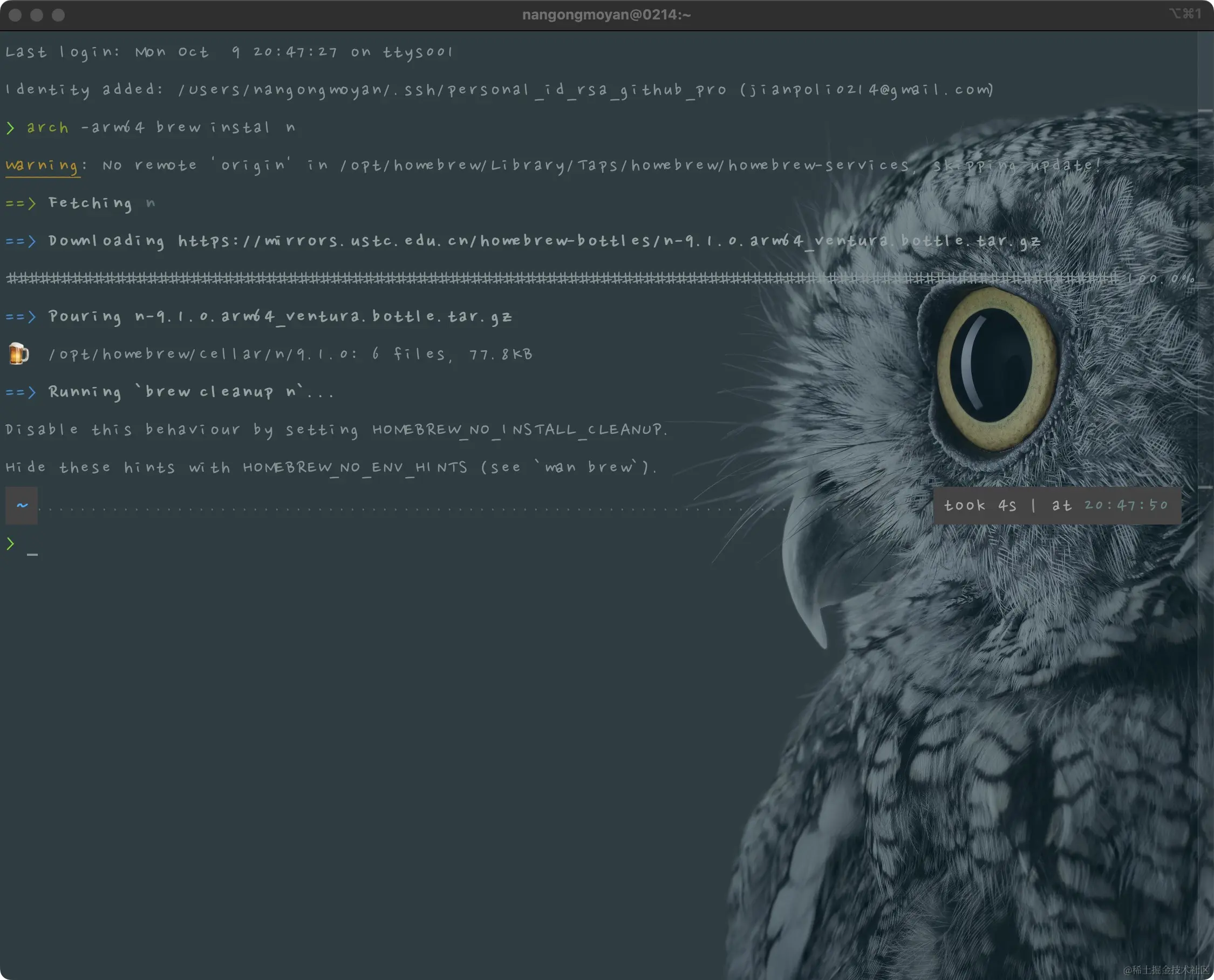The width and height of the screenshot is (1214, 980).
Task: Click the 'took 4s' prompt segment
Action: pyautogui.click(x=980, y=505)
